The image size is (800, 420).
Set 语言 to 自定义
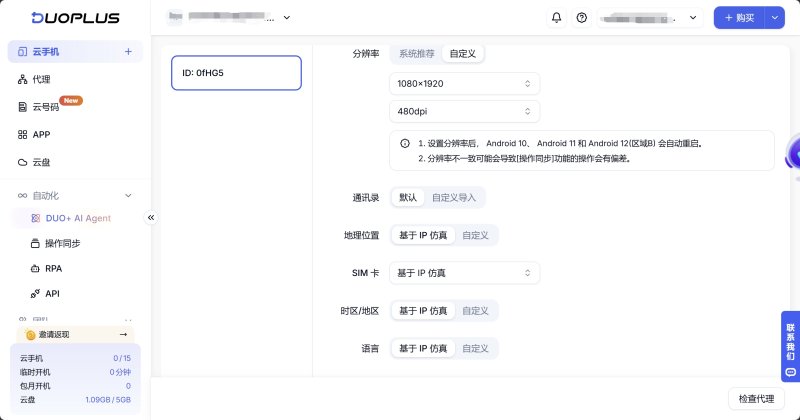click(475, 349)
